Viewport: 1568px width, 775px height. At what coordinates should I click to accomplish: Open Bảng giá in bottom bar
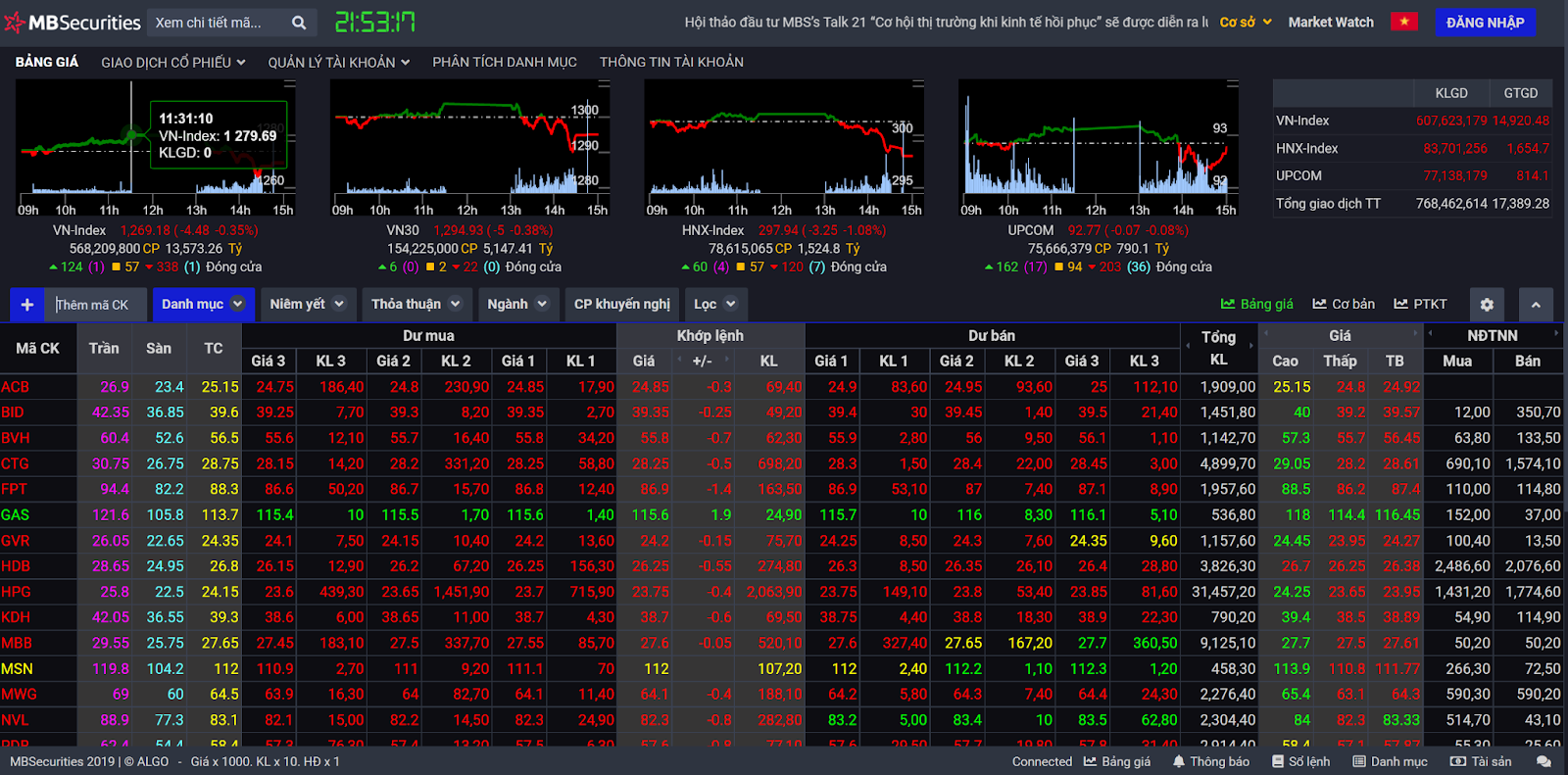pos(1117,761)
